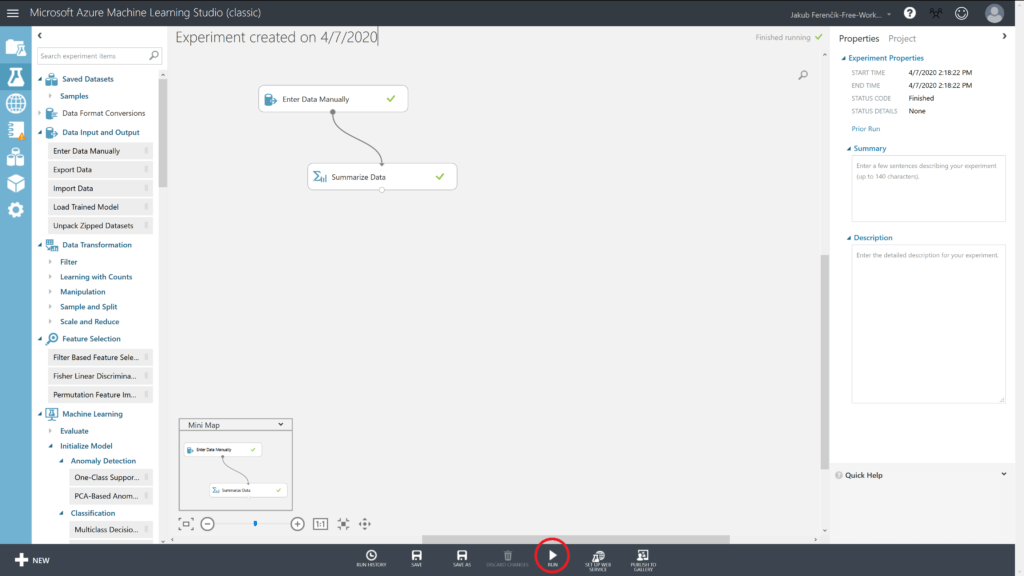
Task: Select Unpack Zipped Datasets module
Action: click(x=100, y=226)
